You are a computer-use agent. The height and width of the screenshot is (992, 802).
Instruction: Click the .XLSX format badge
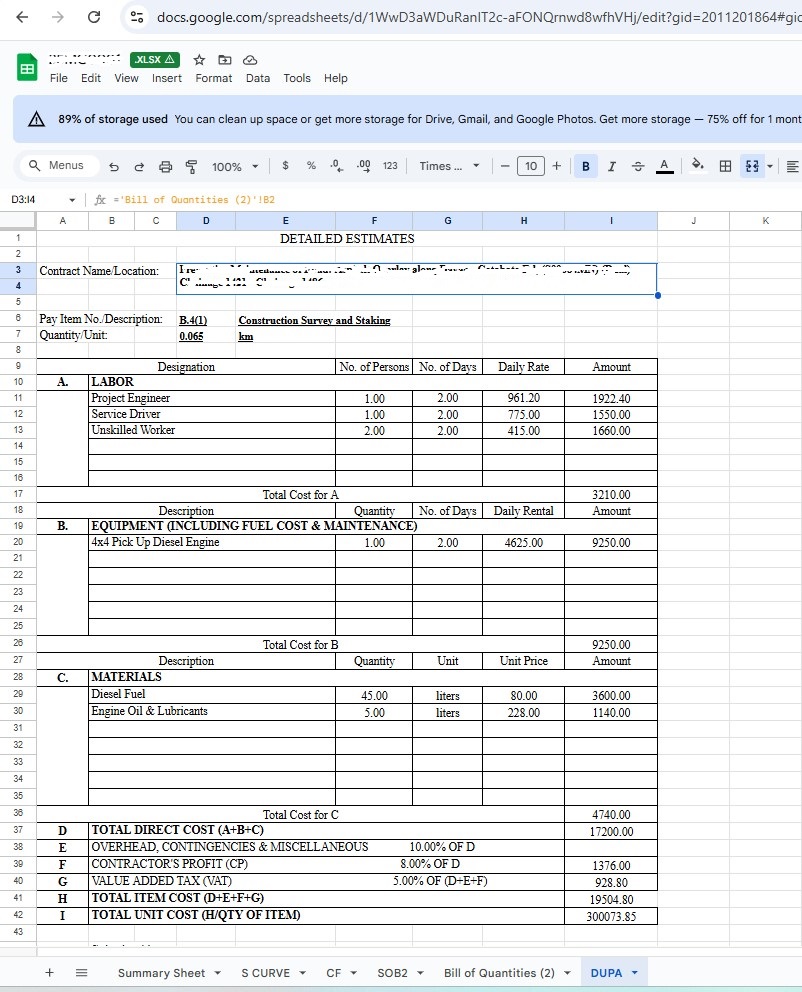tap(155, 59)
